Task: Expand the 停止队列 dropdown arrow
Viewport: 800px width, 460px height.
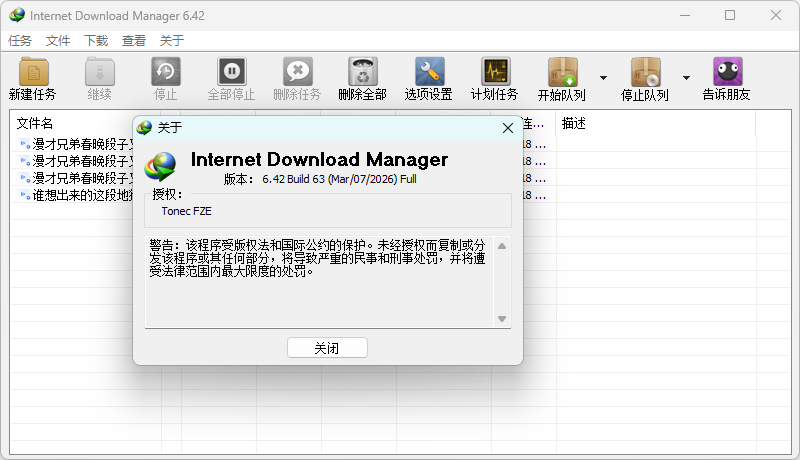Action: click(x=686, y=78)
